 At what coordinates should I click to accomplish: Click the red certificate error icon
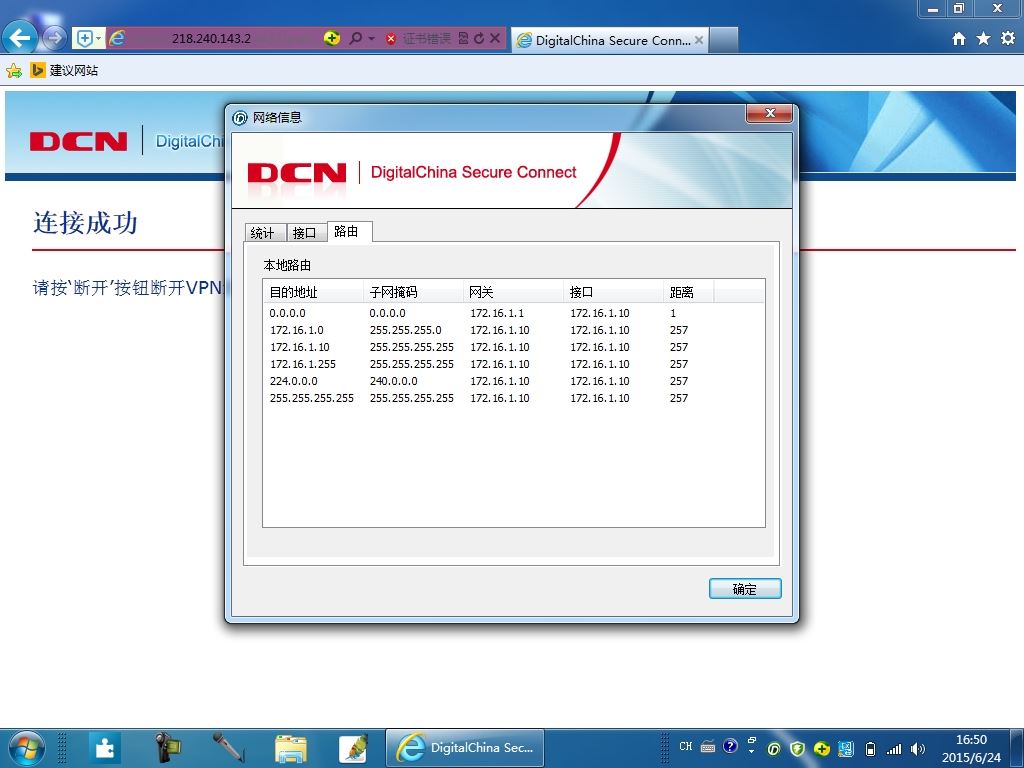[x=391, y=39]
